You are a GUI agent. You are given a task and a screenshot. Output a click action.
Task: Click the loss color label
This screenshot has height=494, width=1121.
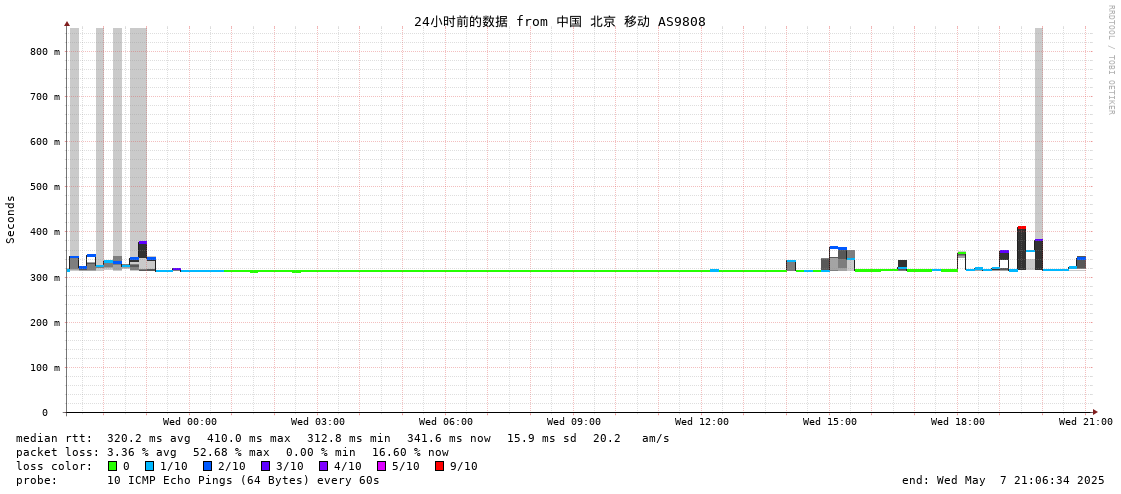(x=54, y=466)
